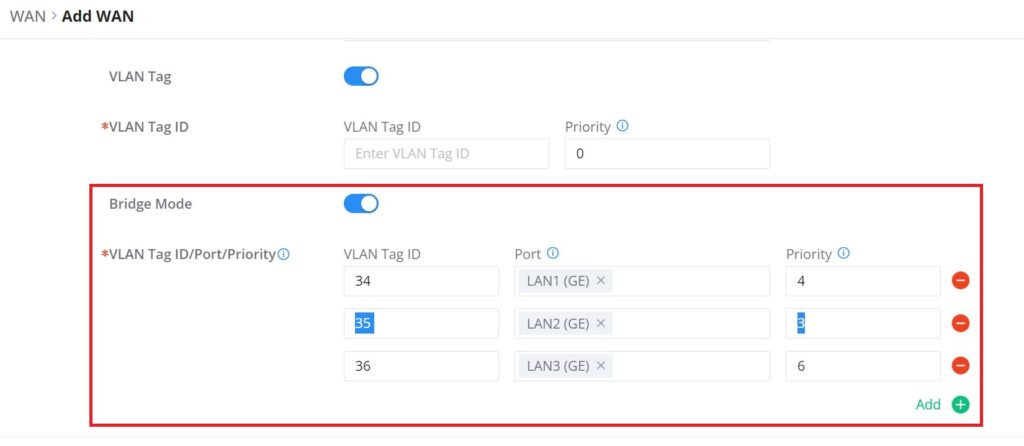The image size is (1024, 446).
Task: Click the VLAN Tag ID field showing 36
Action: (421, 366)
